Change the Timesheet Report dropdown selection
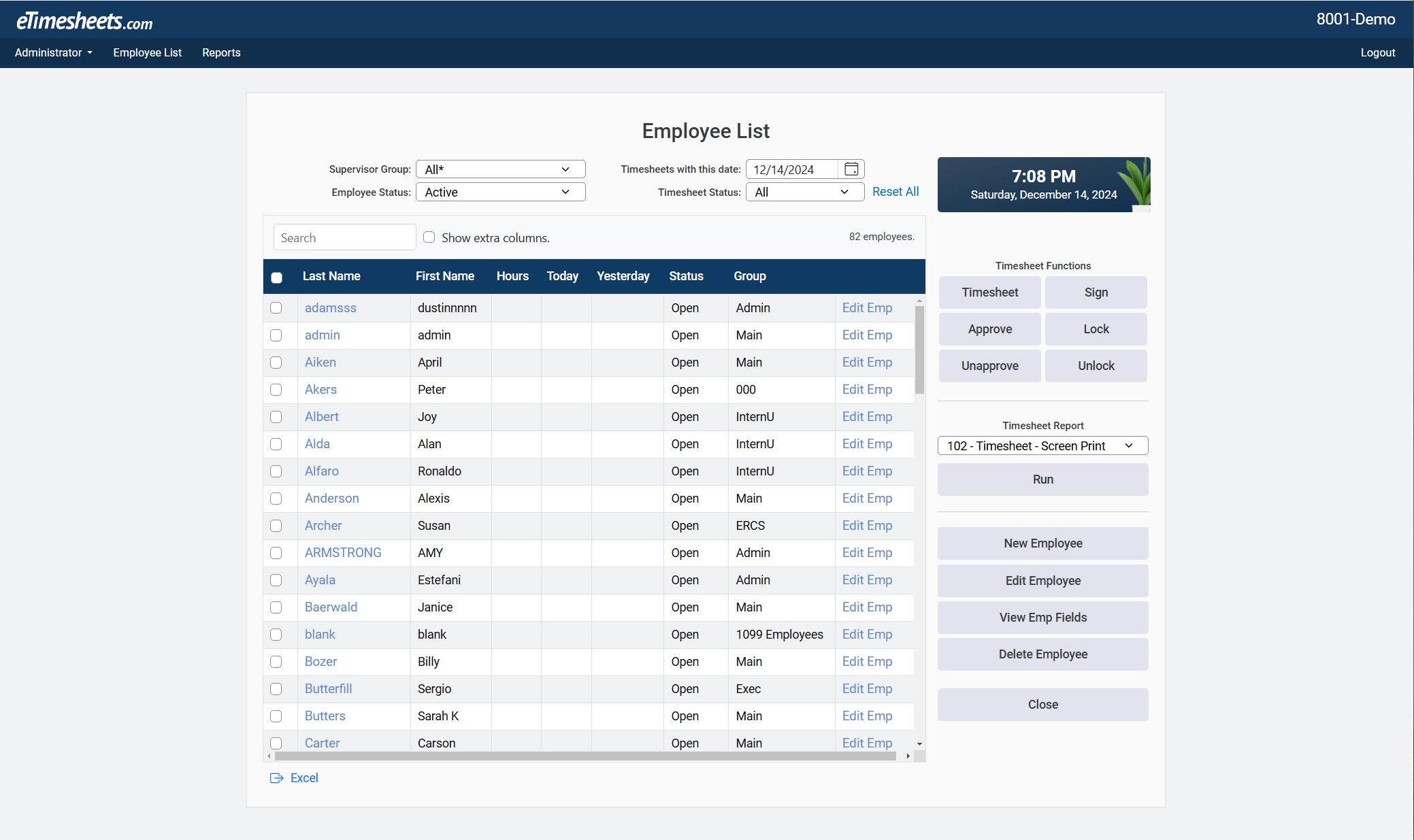The image size is (1414, 840). 1042,446
